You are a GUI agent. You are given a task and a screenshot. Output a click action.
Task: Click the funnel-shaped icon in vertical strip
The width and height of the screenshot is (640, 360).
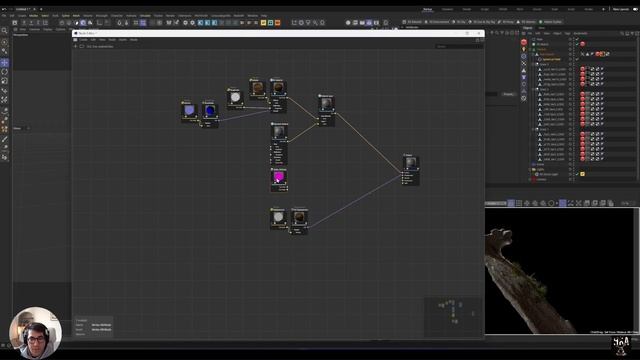[x=524, y=77]
